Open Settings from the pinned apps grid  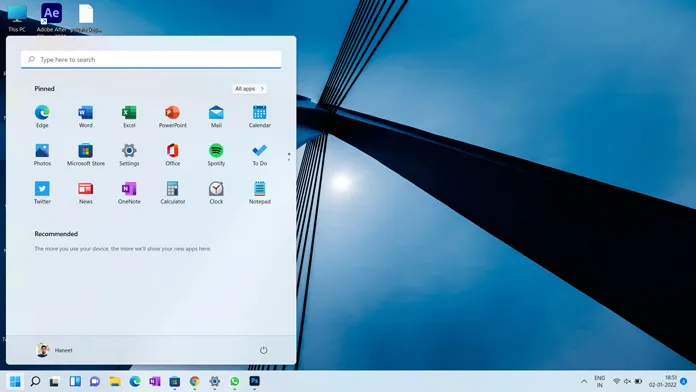(129, 155)
